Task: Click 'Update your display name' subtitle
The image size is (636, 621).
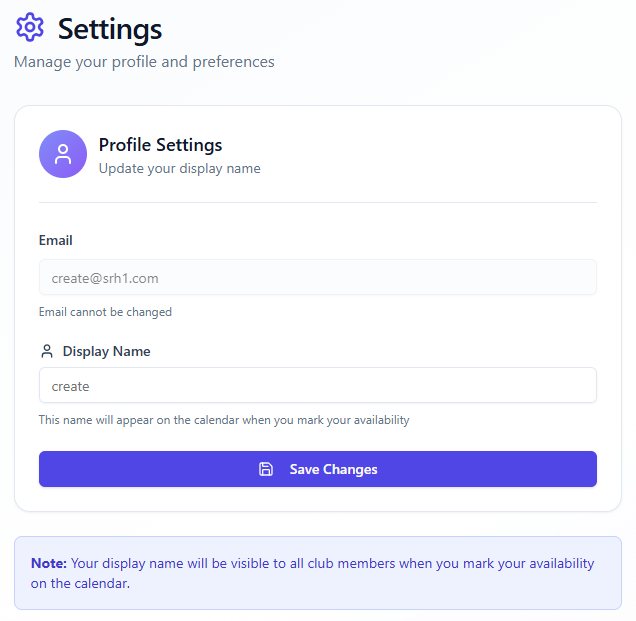Action: [179, 169]
